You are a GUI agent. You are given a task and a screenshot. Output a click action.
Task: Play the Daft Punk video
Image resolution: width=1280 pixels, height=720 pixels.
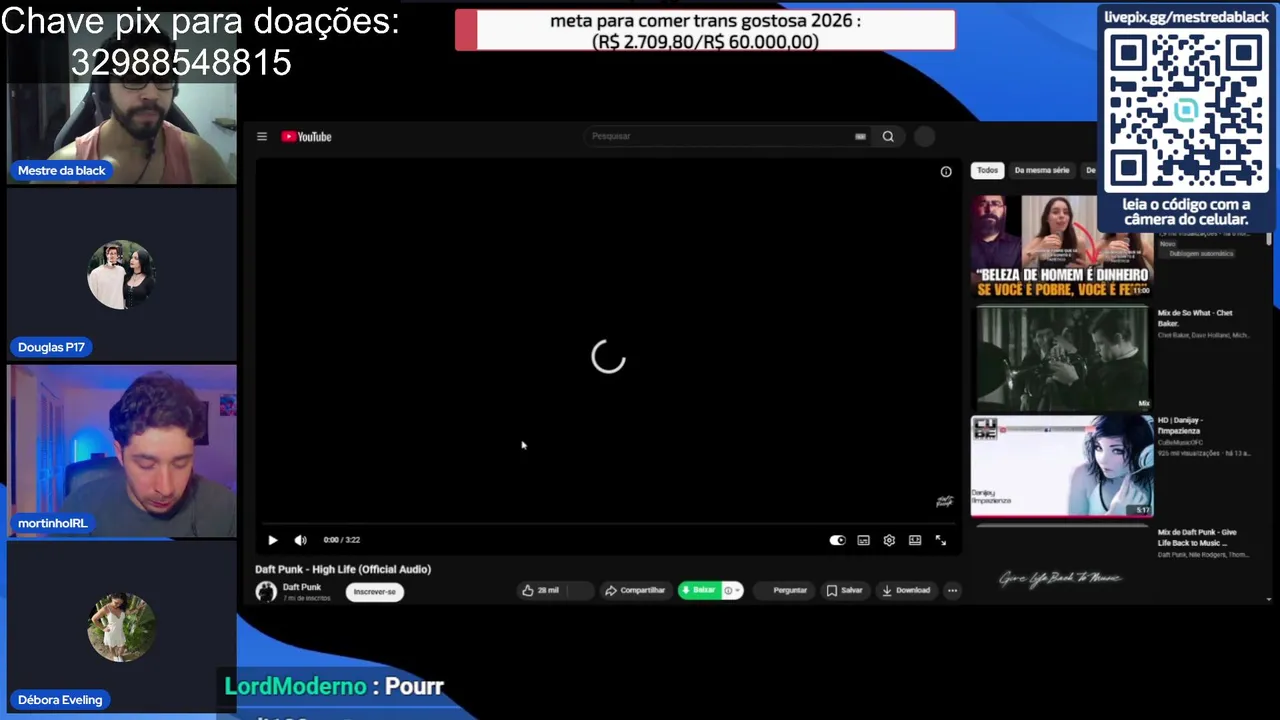coord(273,540)
